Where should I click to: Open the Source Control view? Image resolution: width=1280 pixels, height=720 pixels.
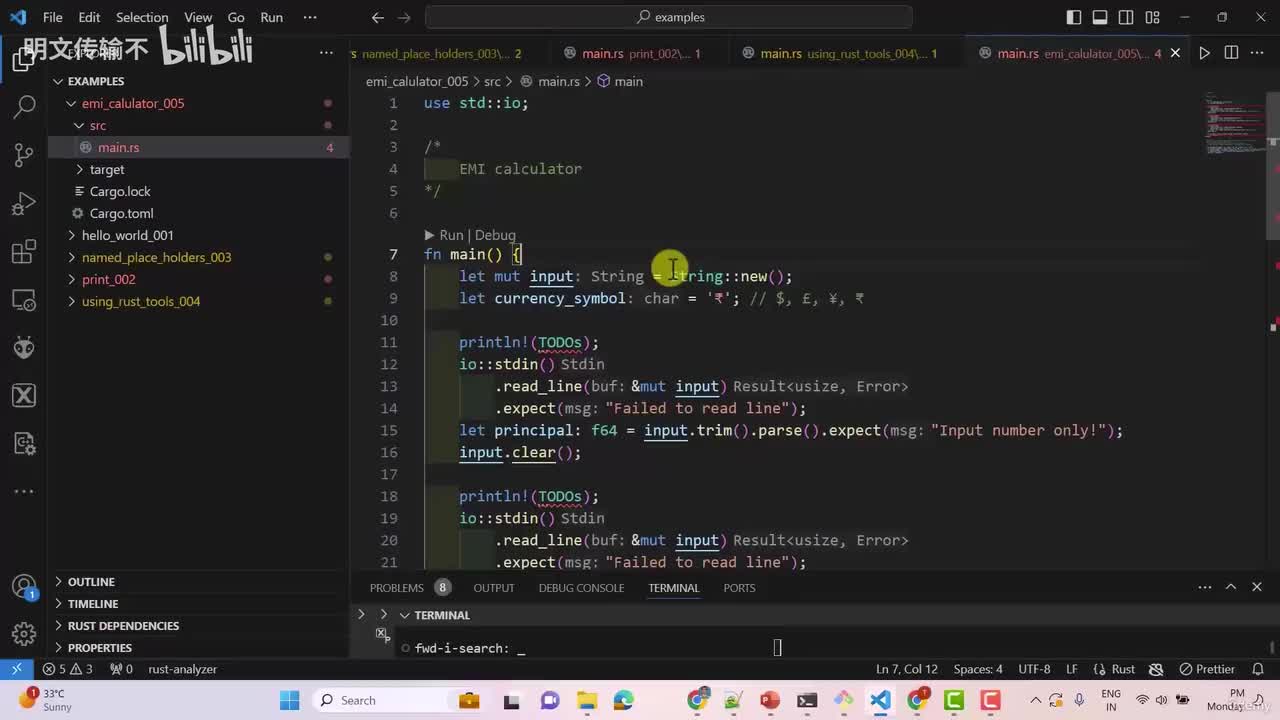(24, 155)
